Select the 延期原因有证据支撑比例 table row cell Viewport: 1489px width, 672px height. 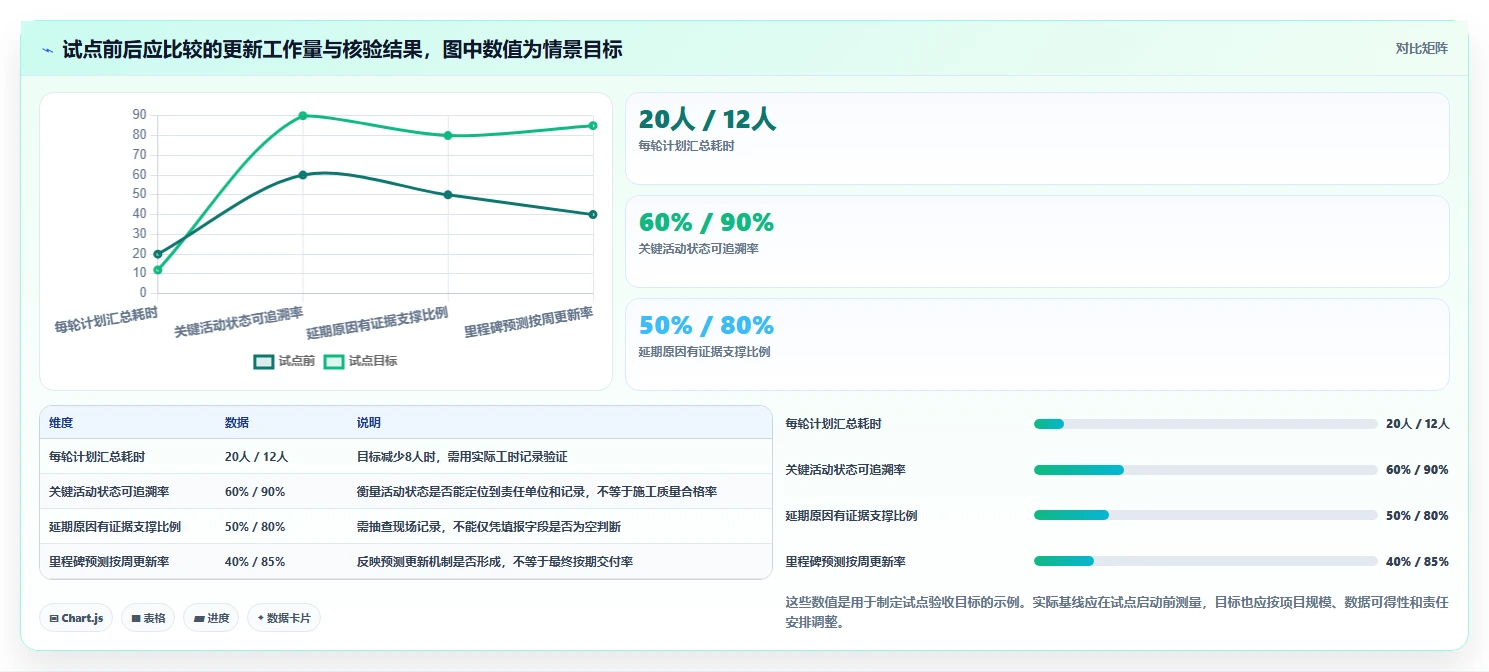(x=115, y=527)
